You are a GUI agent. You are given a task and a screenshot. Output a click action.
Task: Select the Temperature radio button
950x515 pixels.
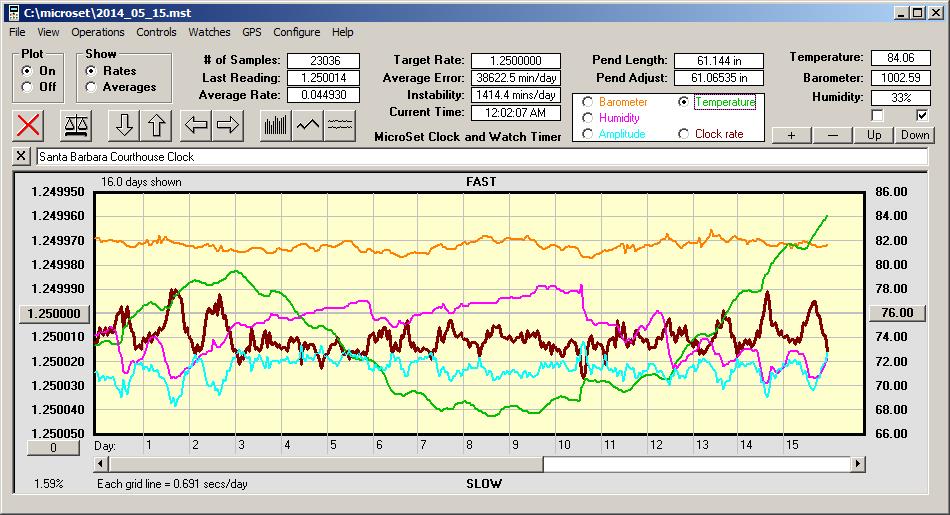(x=683, y=102)
